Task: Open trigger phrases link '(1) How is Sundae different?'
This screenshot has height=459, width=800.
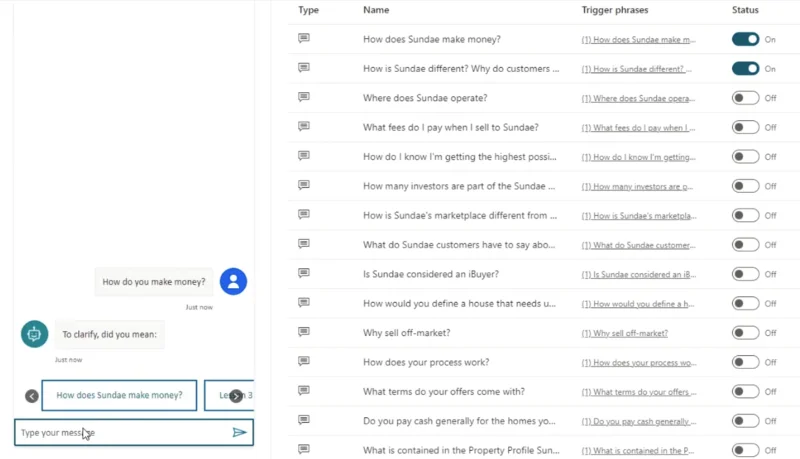Action: (x=636, y=69)
